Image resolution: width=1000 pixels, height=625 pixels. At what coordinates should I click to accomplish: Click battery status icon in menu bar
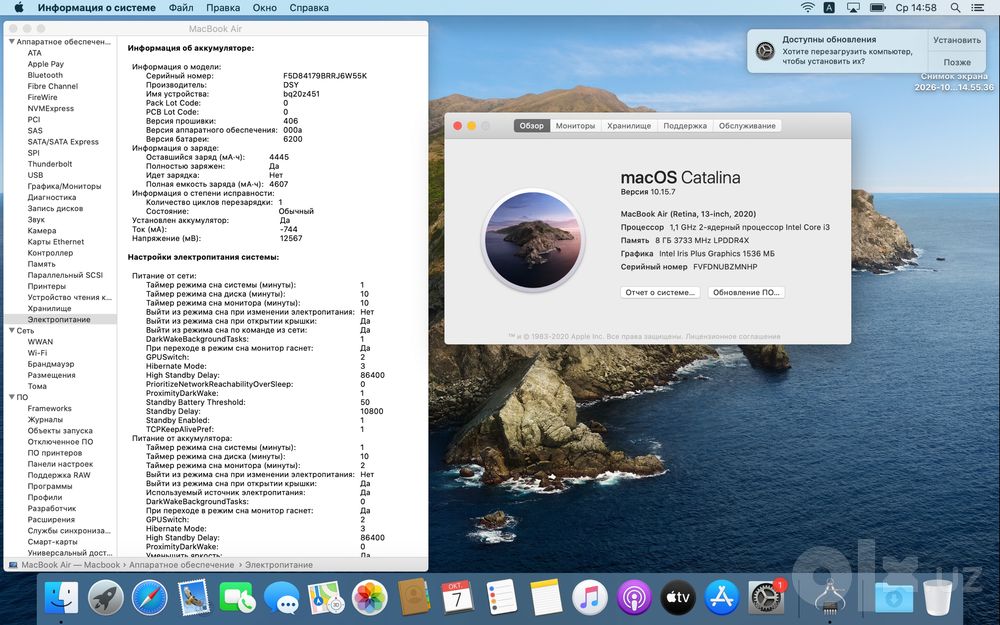point(878,8)
